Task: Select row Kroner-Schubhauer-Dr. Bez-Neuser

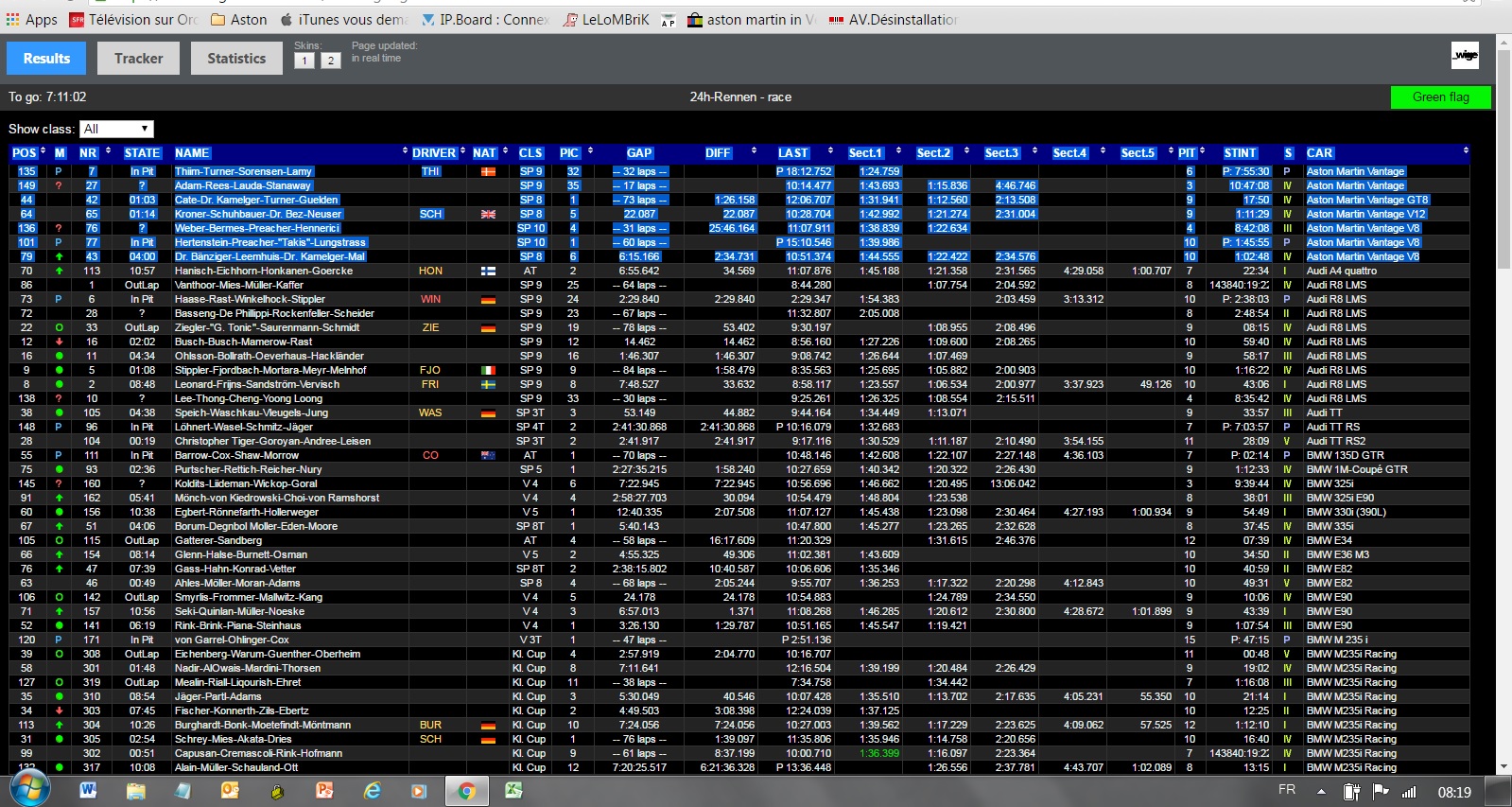Action: 739,214
